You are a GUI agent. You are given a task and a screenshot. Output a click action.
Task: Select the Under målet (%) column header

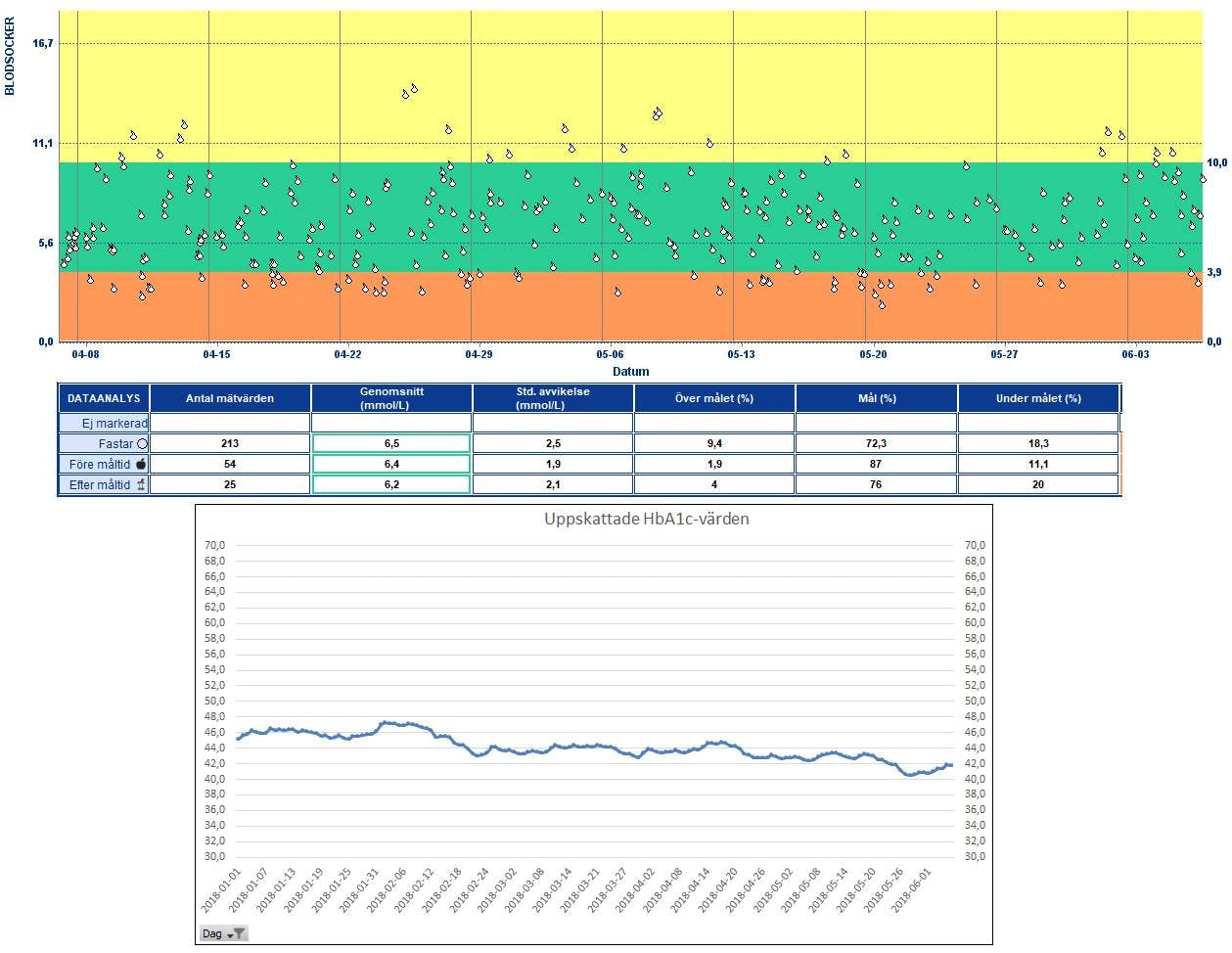point(1038,398)
